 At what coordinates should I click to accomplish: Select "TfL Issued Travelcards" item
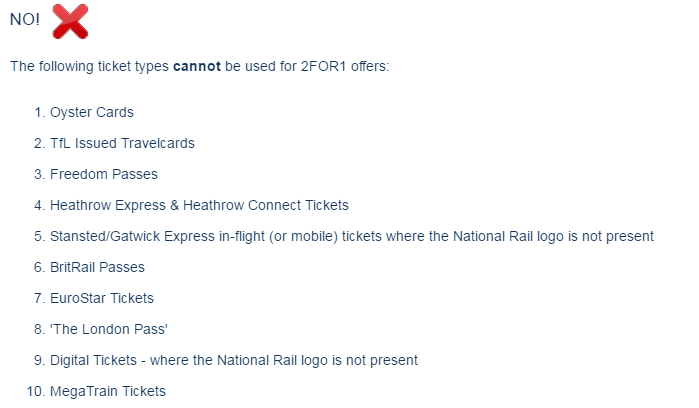point(122,143)
